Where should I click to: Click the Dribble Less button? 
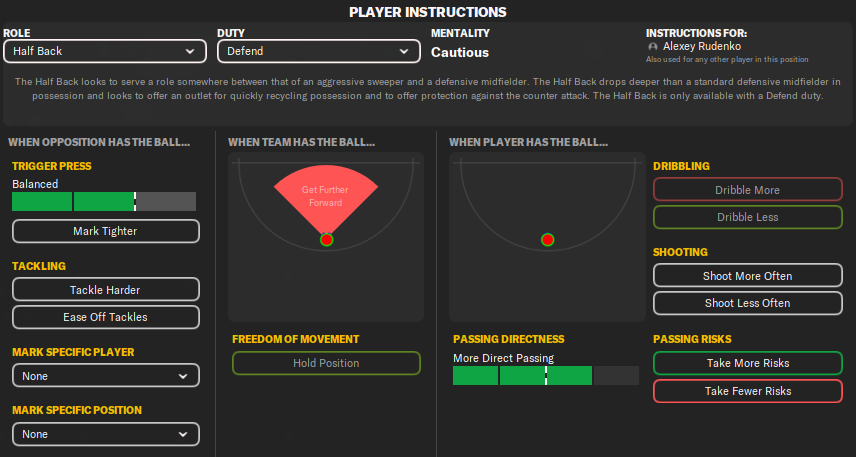pos(747,217)
